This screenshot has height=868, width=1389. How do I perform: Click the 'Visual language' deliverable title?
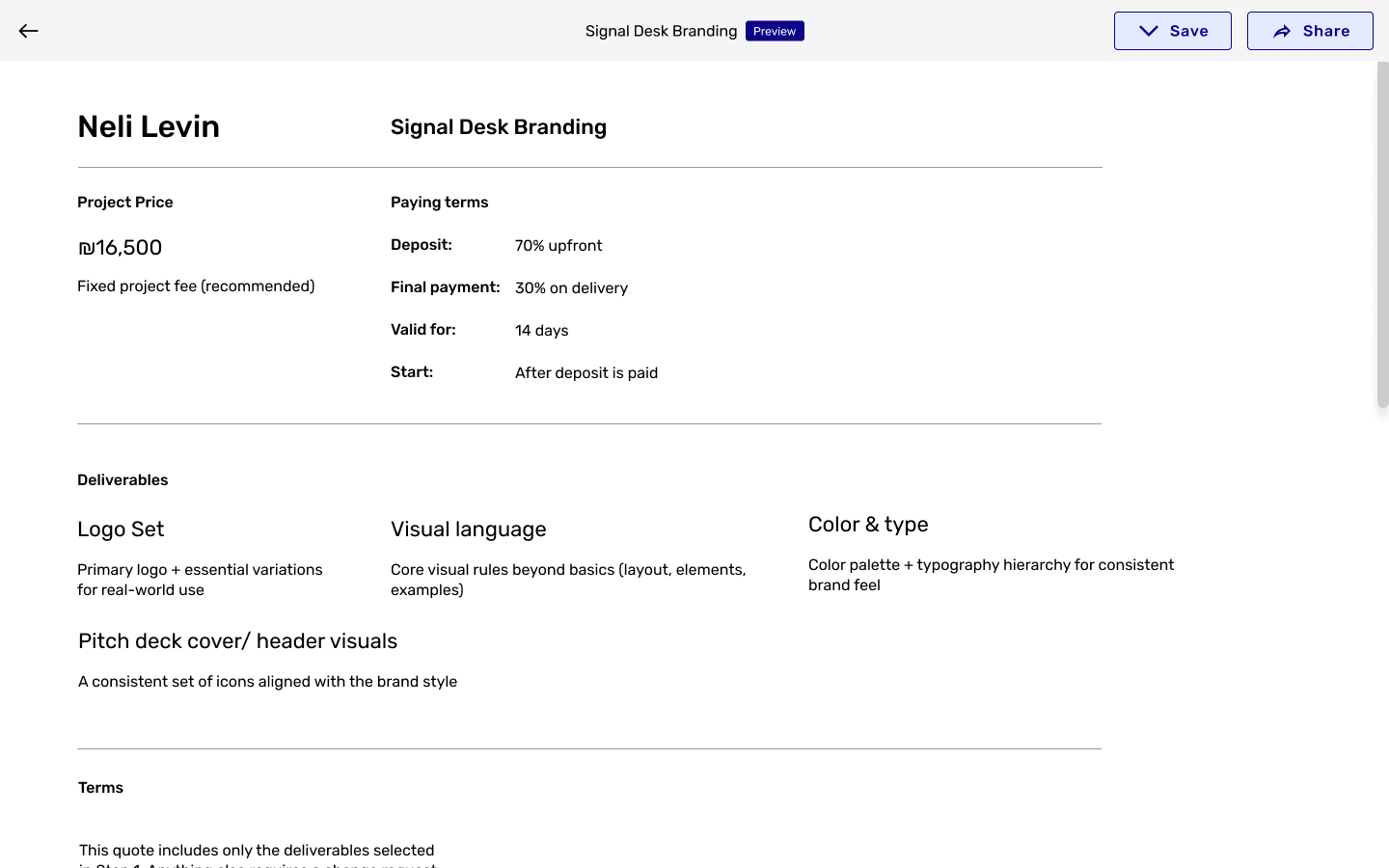(x=469, y=529)
